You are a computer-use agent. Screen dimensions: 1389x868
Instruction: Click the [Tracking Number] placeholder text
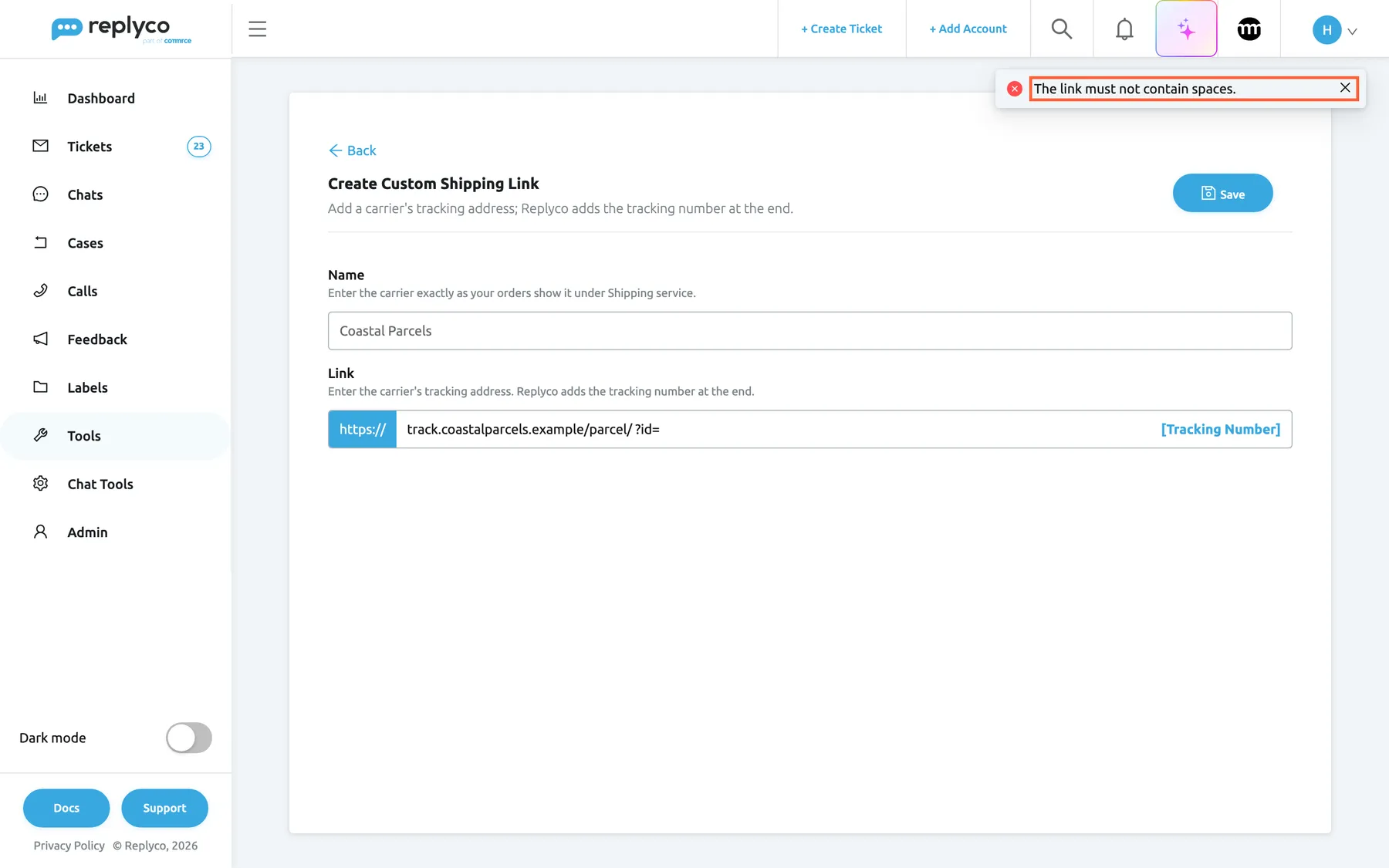coord(1220,429)
